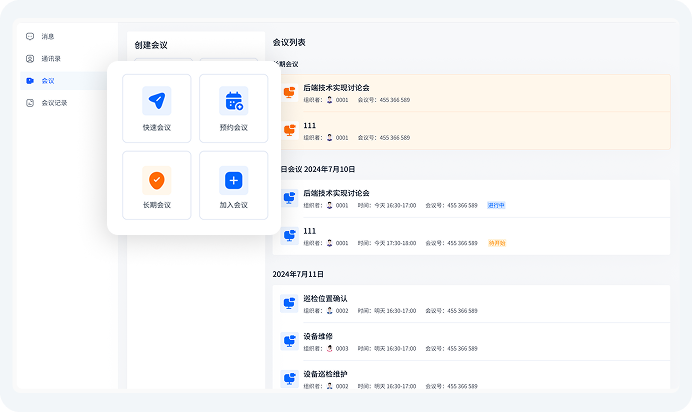692x412 pixels.
Task: Click organizer avatar in 巡检位置确认 row
Action: (329, 311)
